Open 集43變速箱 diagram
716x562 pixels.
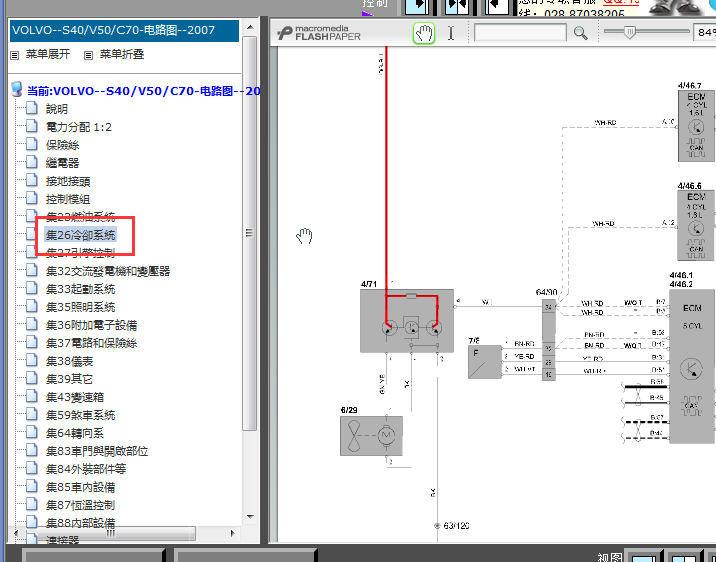point(75,397)
